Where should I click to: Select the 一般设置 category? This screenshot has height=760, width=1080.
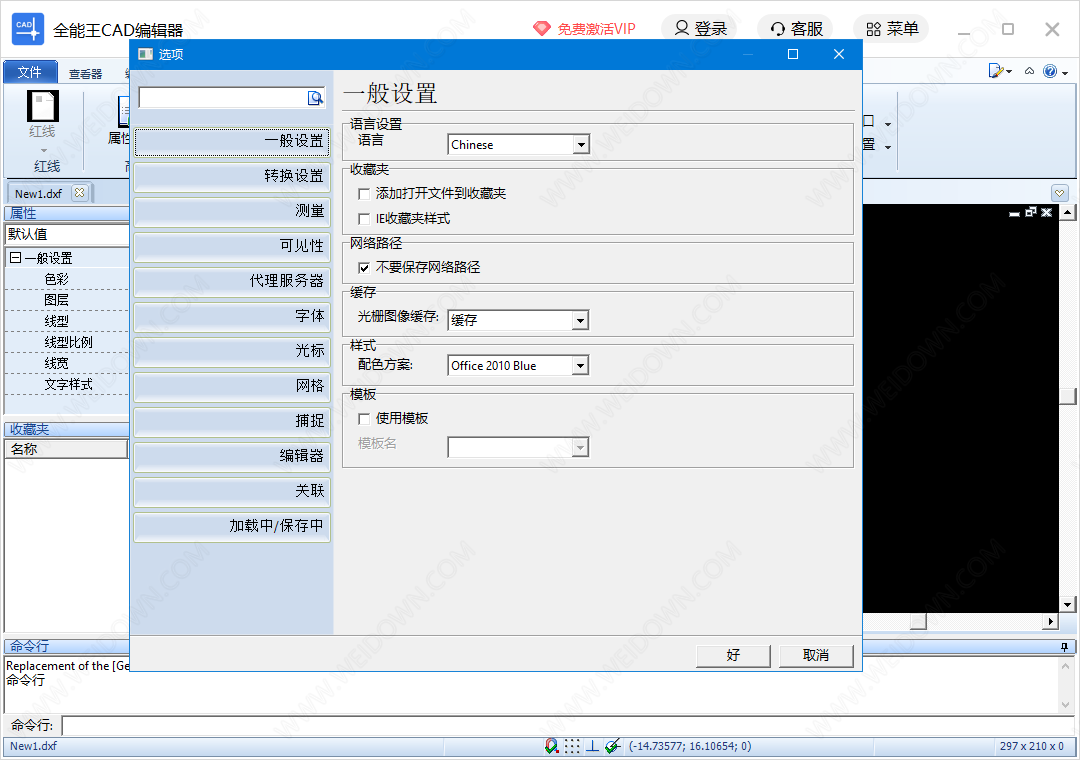pyautogui.click(x=232, y=142)
